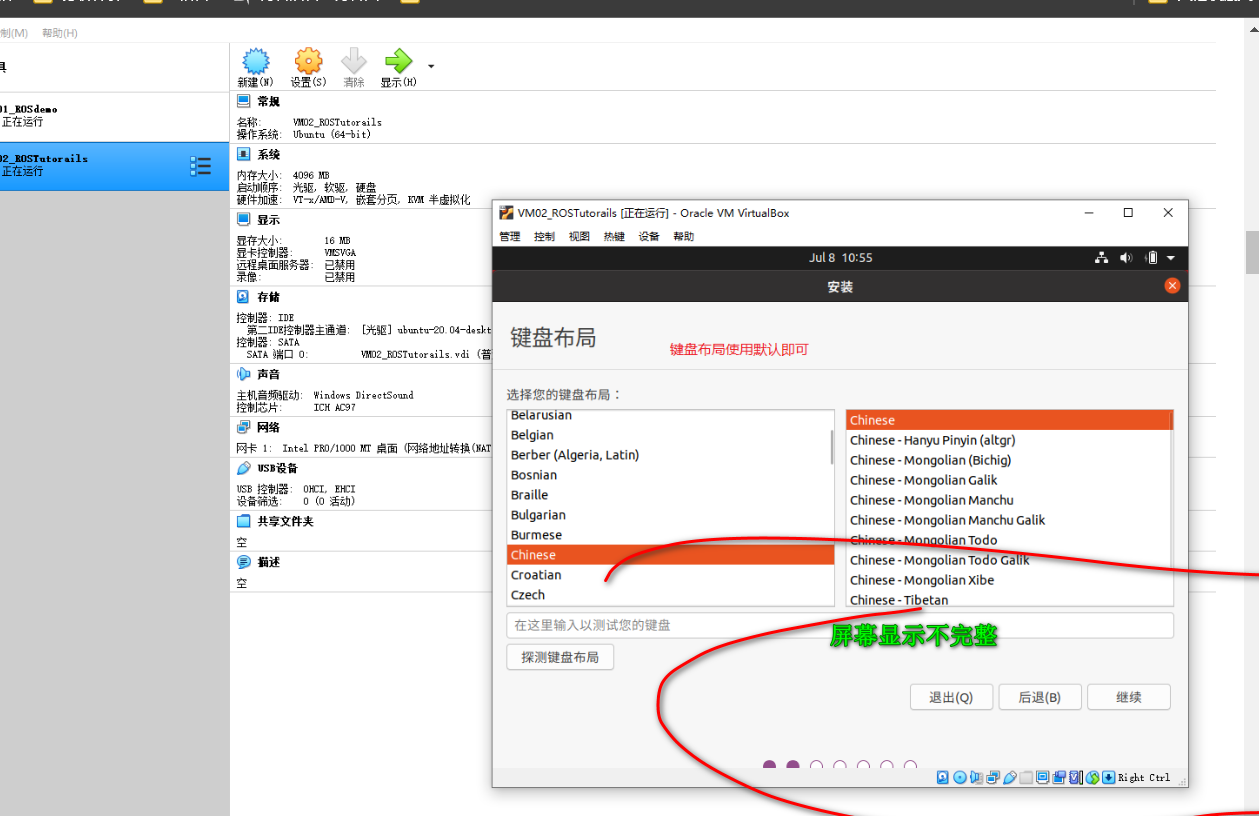Choose Chinese - Mongolian (Bichig)
Image resolution: width=1259 pixels, height=816 pixels.
coord(1009,460)
